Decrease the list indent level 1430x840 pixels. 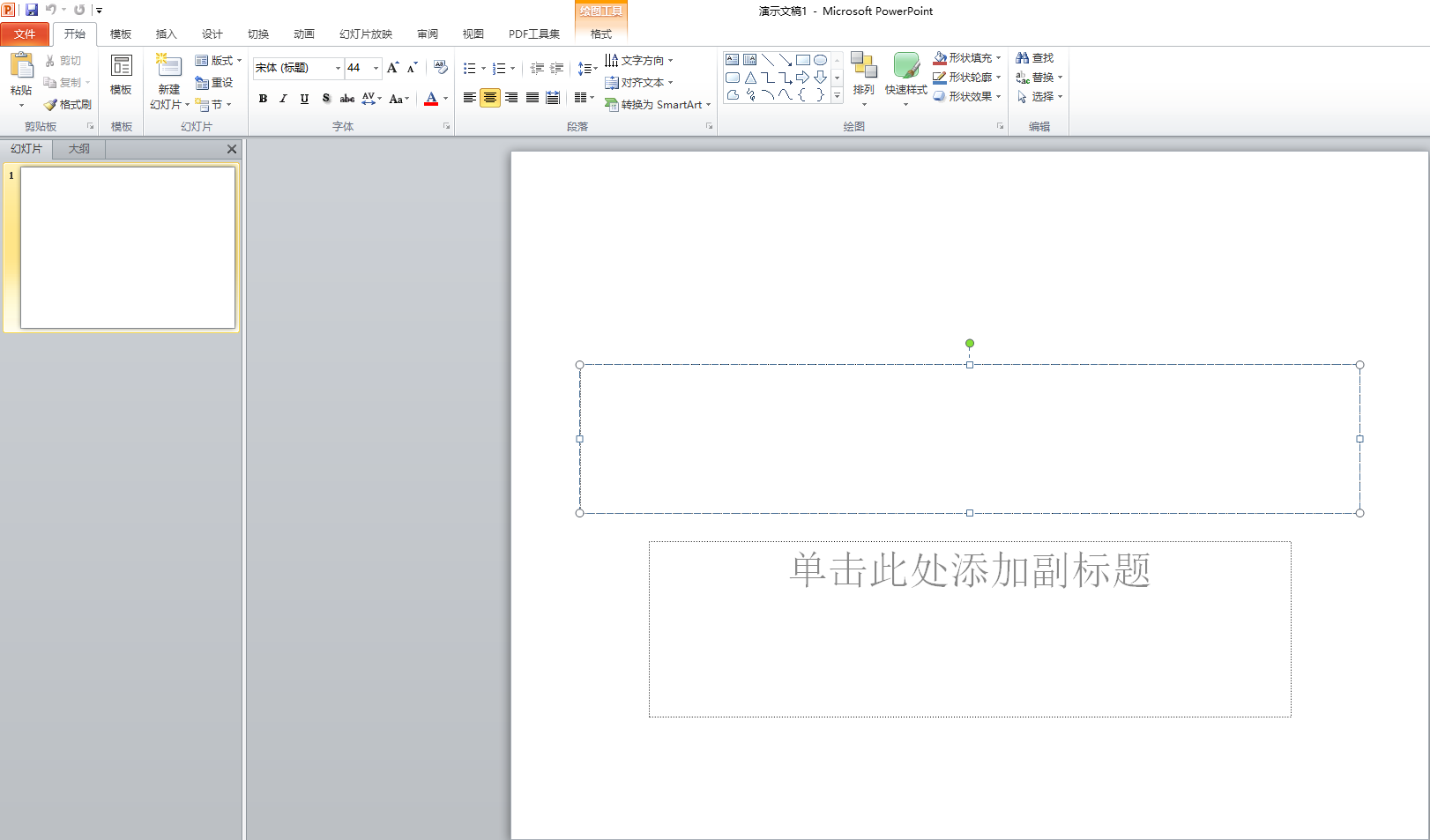pos(537,68)
